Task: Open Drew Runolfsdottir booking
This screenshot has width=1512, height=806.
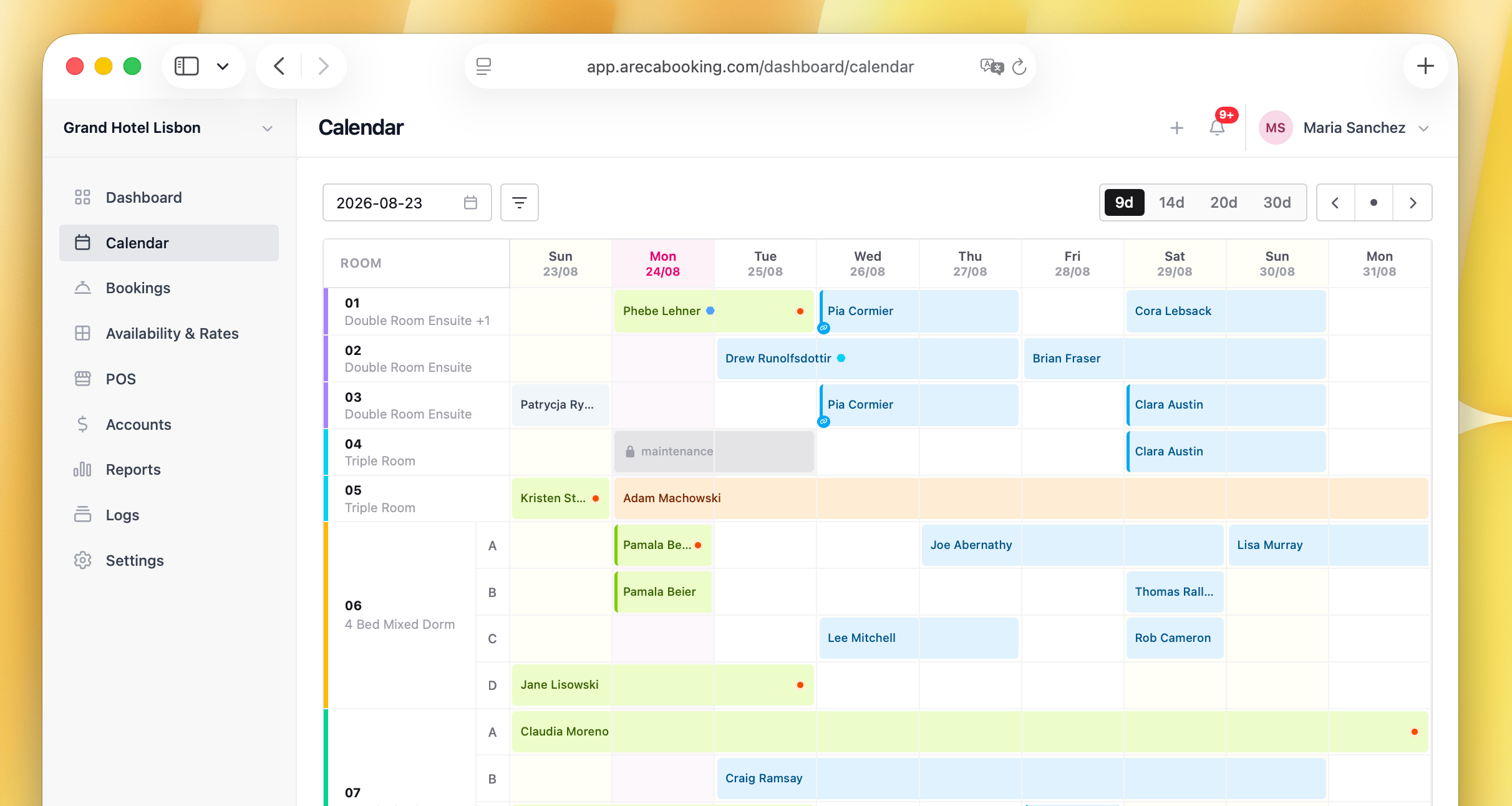Action: pyautogui.click(x=868, y=359)
